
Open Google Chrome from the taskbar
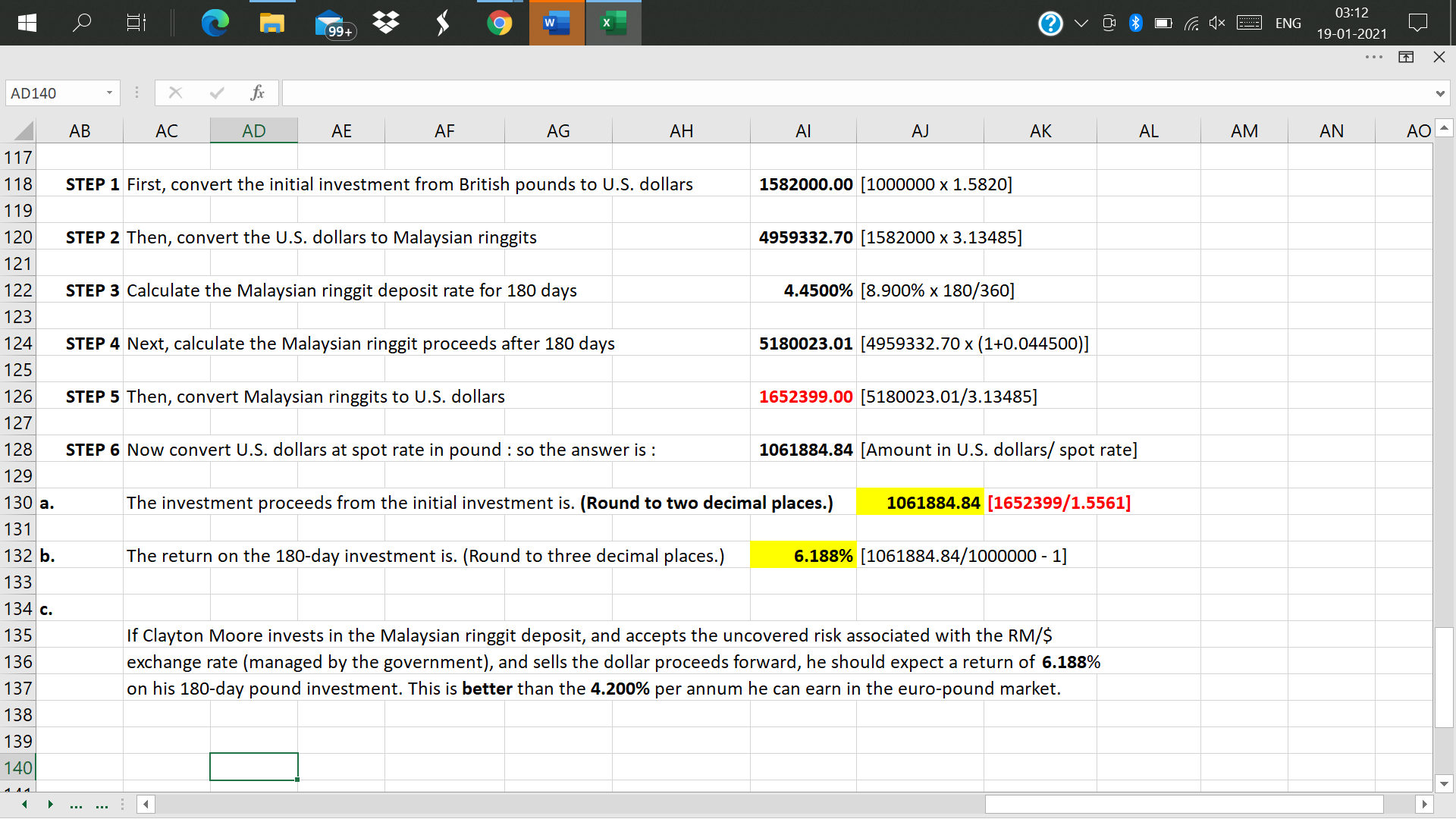(499, 23)
